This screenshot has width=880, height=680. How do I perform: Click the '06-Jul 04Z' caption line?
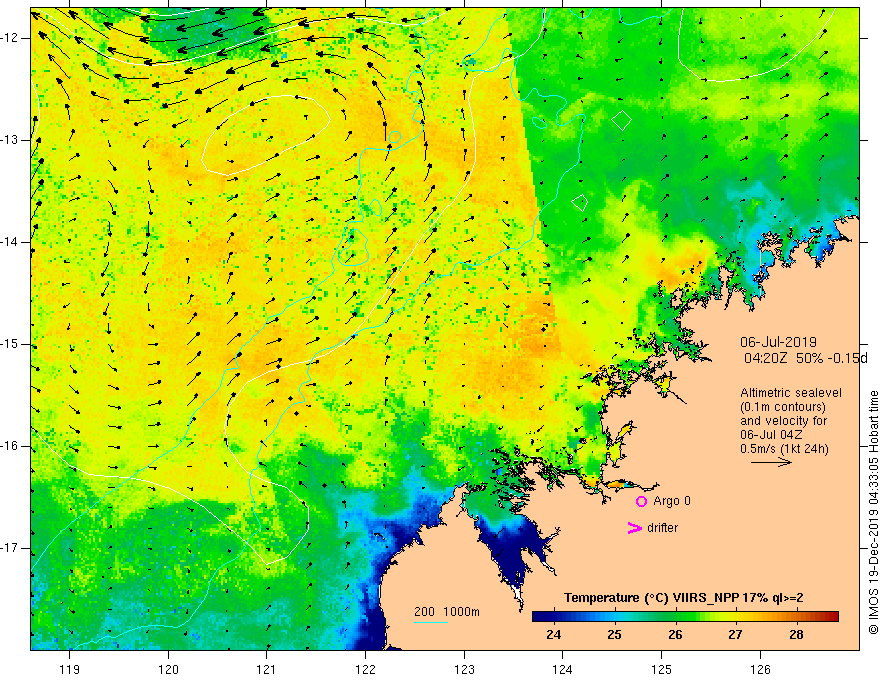771,435
